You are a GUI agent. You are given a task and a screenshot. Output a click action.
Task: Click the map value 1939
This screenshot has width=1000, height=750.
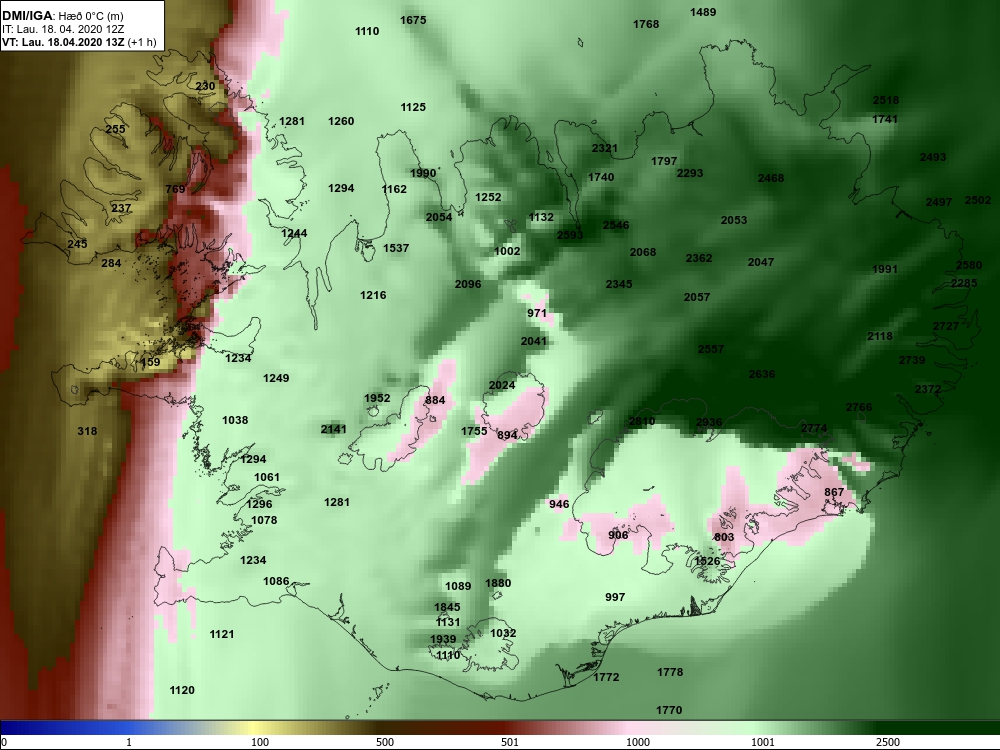(443, 639)
